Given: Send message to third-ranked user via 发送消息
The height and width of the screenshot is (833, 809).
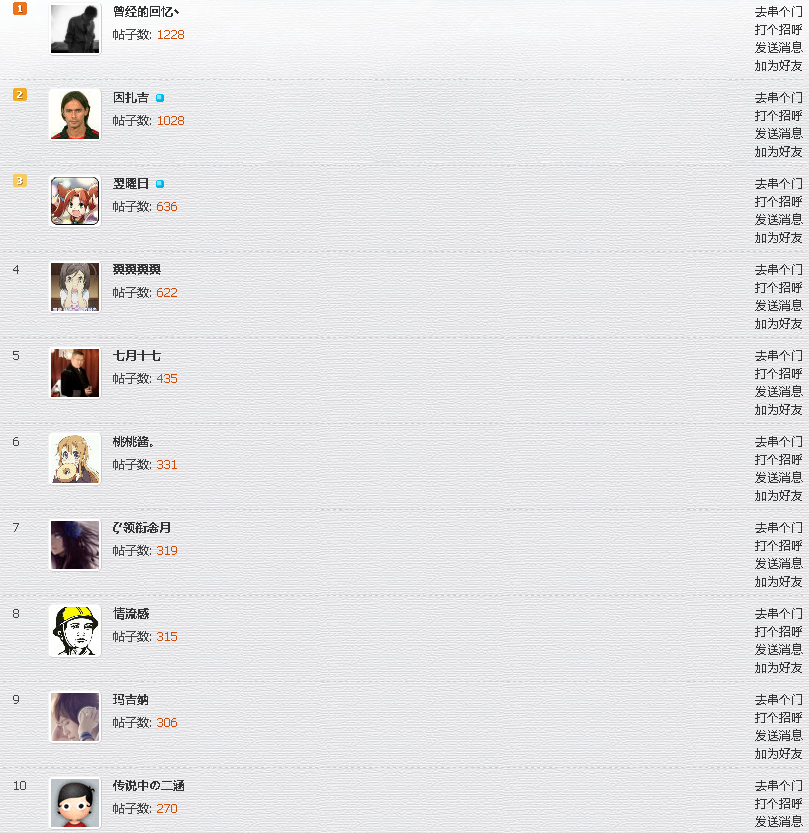Looking at the screenshot, I should (778, 219).
